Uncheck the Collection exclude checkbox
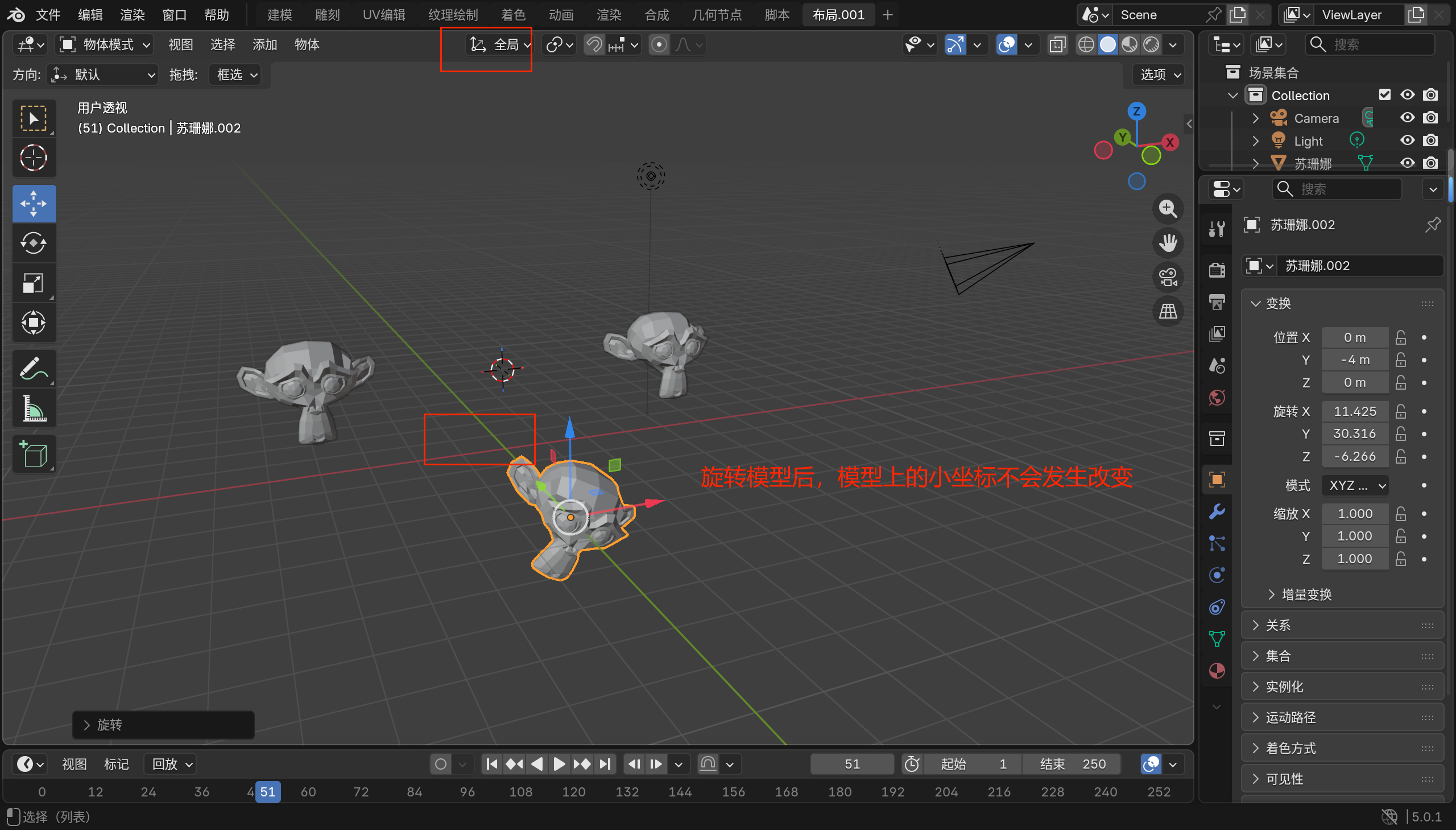1456x830 pixels. tap(1384, 95)
